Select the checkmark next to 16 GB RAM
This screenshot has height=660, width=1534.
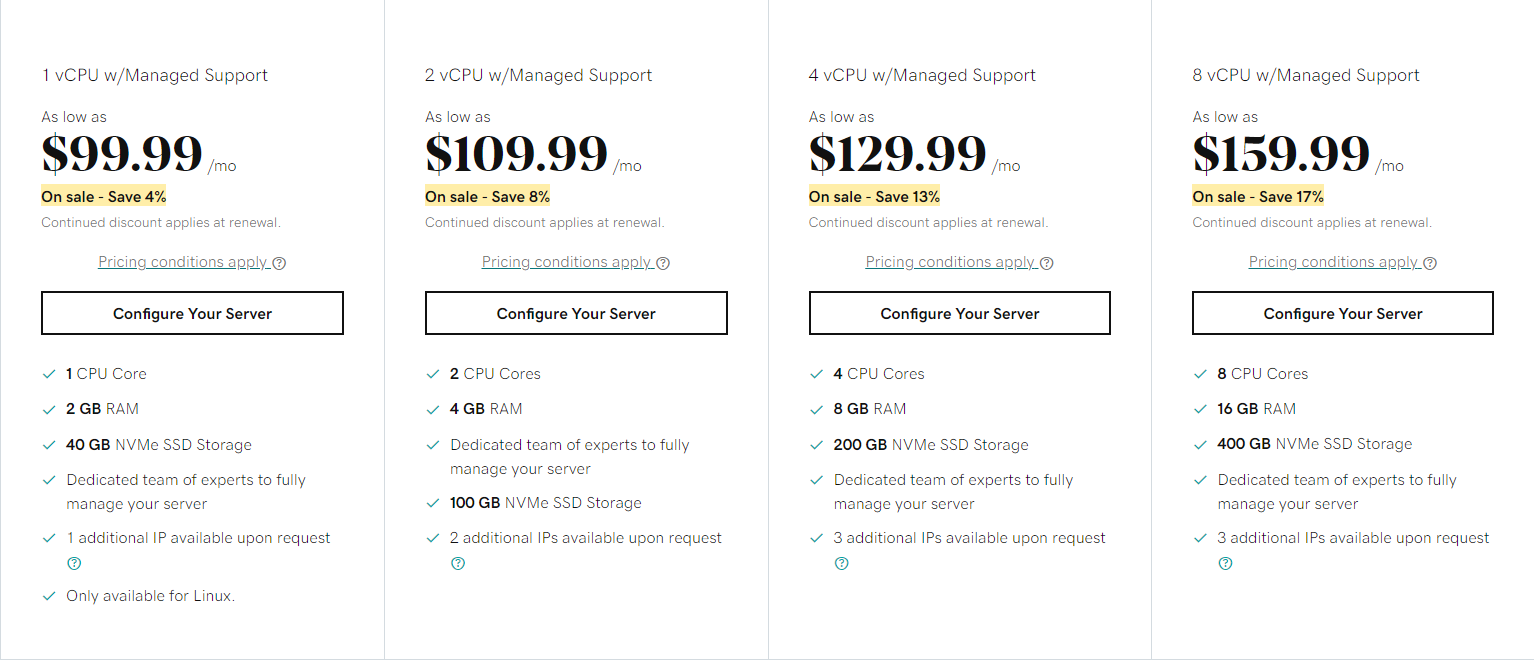pos(1199,408)
